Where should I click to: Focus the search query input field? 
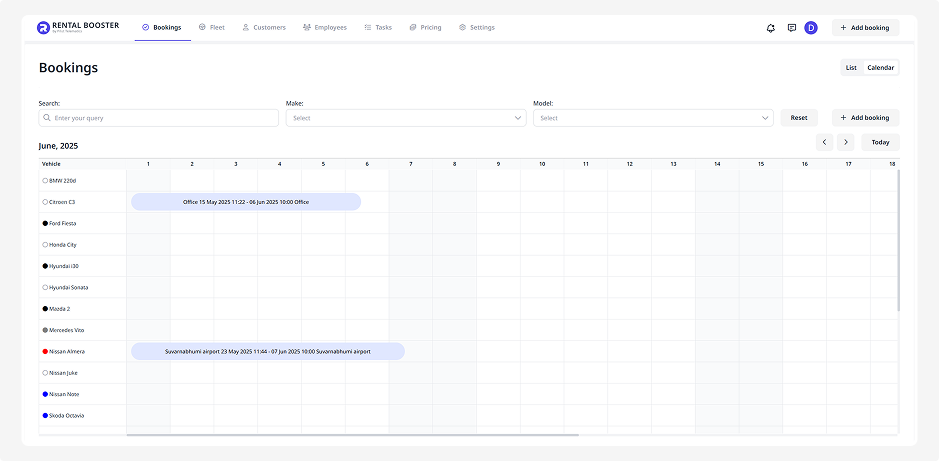[159, 118]
